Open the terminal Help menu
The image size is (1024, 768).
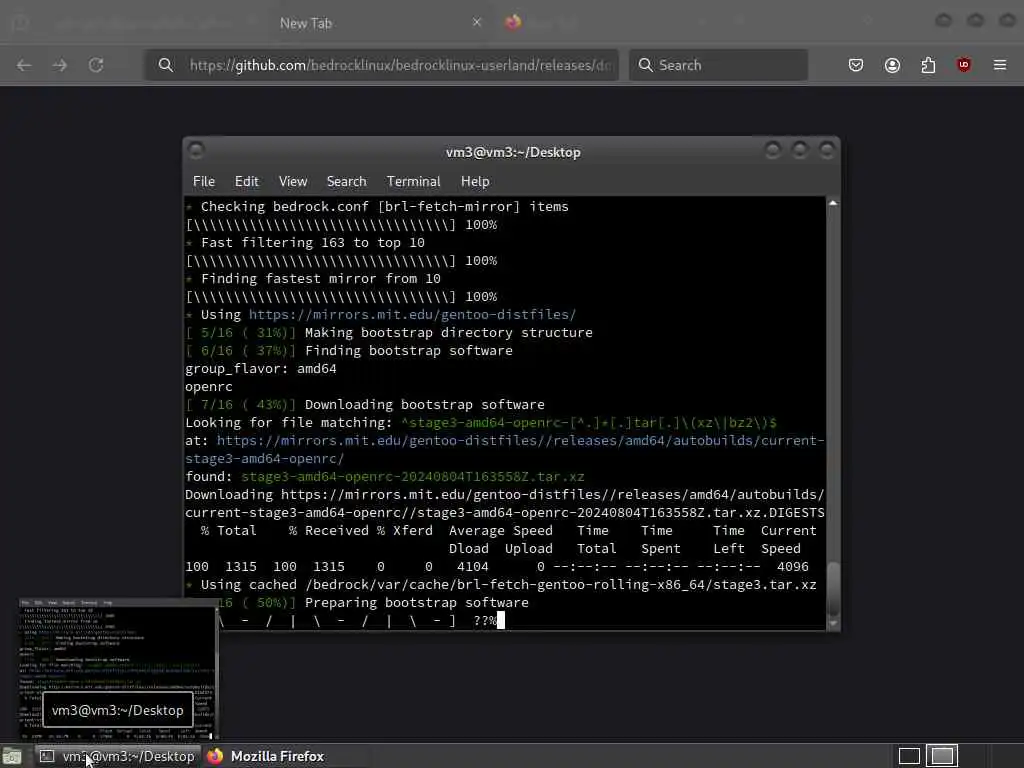[475, 182]
